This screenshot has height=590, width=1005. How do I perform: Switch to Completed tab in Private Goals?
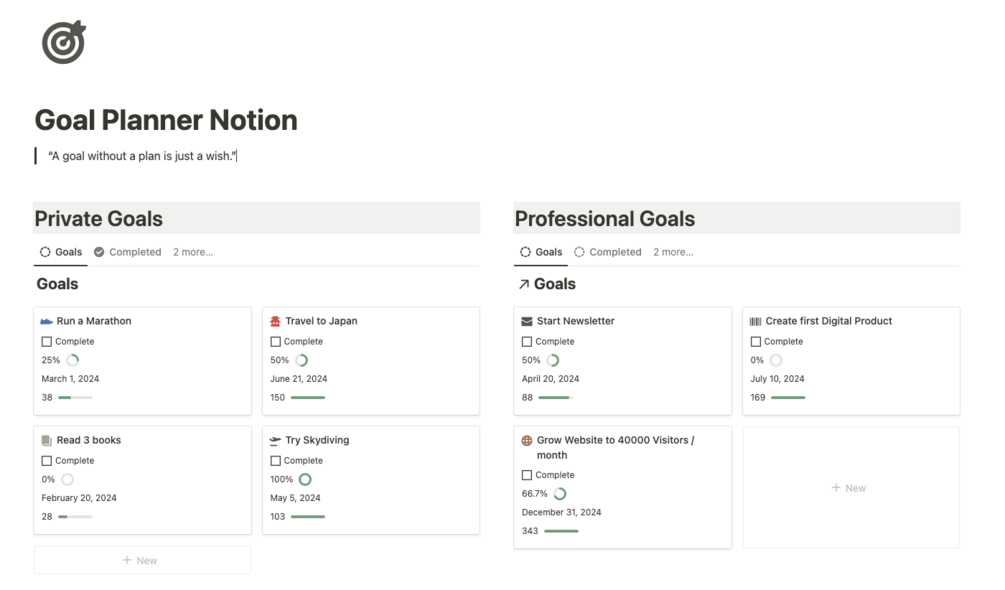(x=128, y=252)
